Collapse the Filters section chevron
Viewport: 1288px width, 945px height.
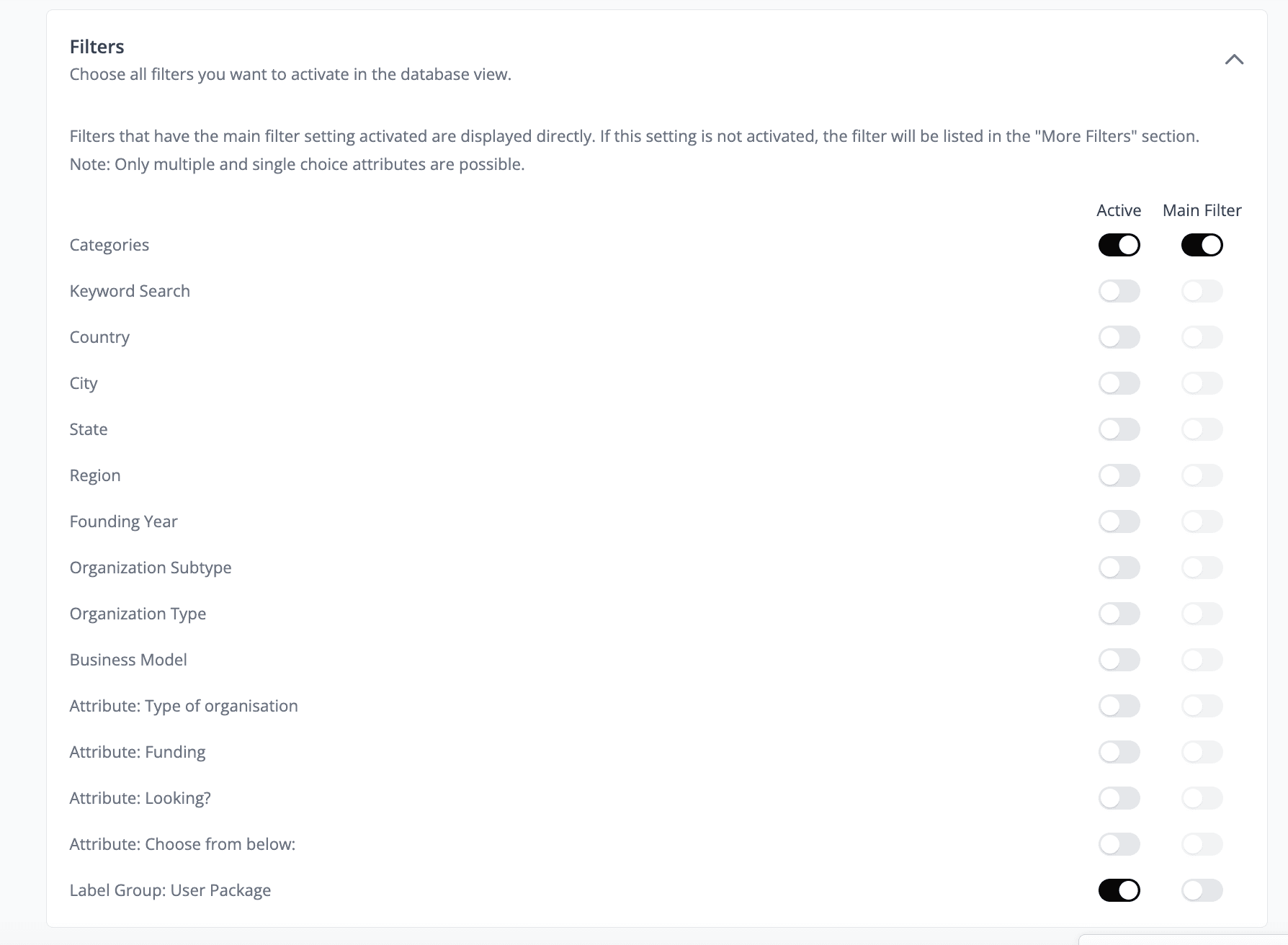pyautogui.click(x=1234, y=60)
